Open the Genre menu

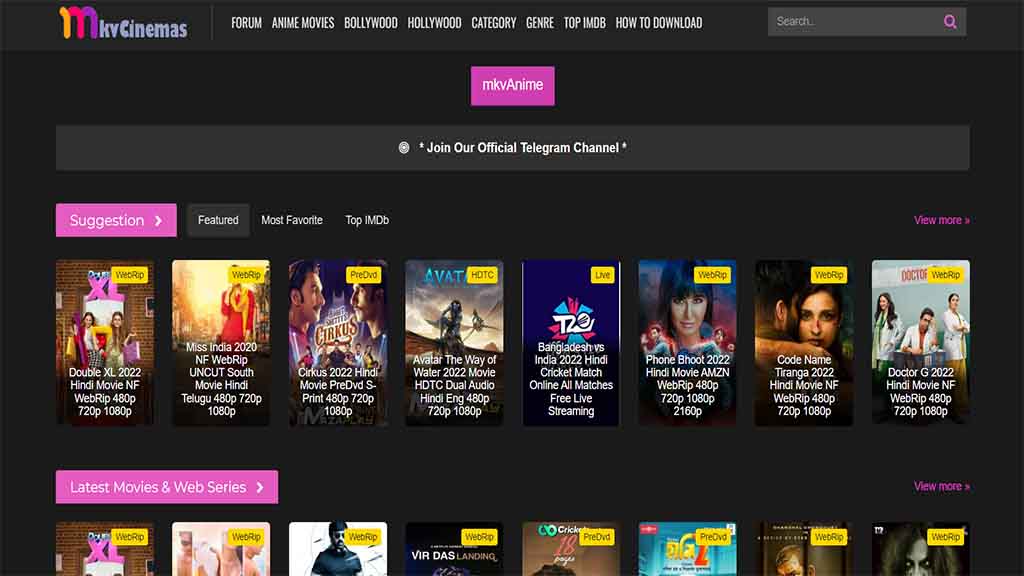click(540, 23)
